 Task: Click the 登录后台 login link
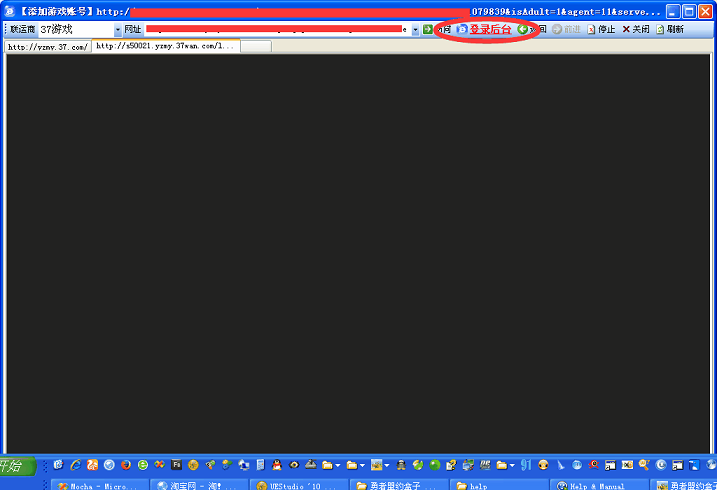(490, 29)
